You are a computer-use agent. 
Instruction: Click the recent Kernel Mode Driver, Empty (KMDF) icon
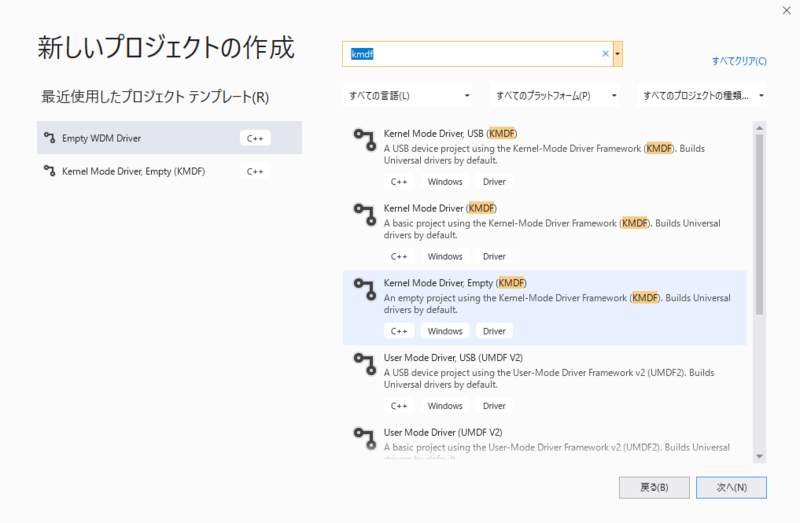tap(49, 171)
